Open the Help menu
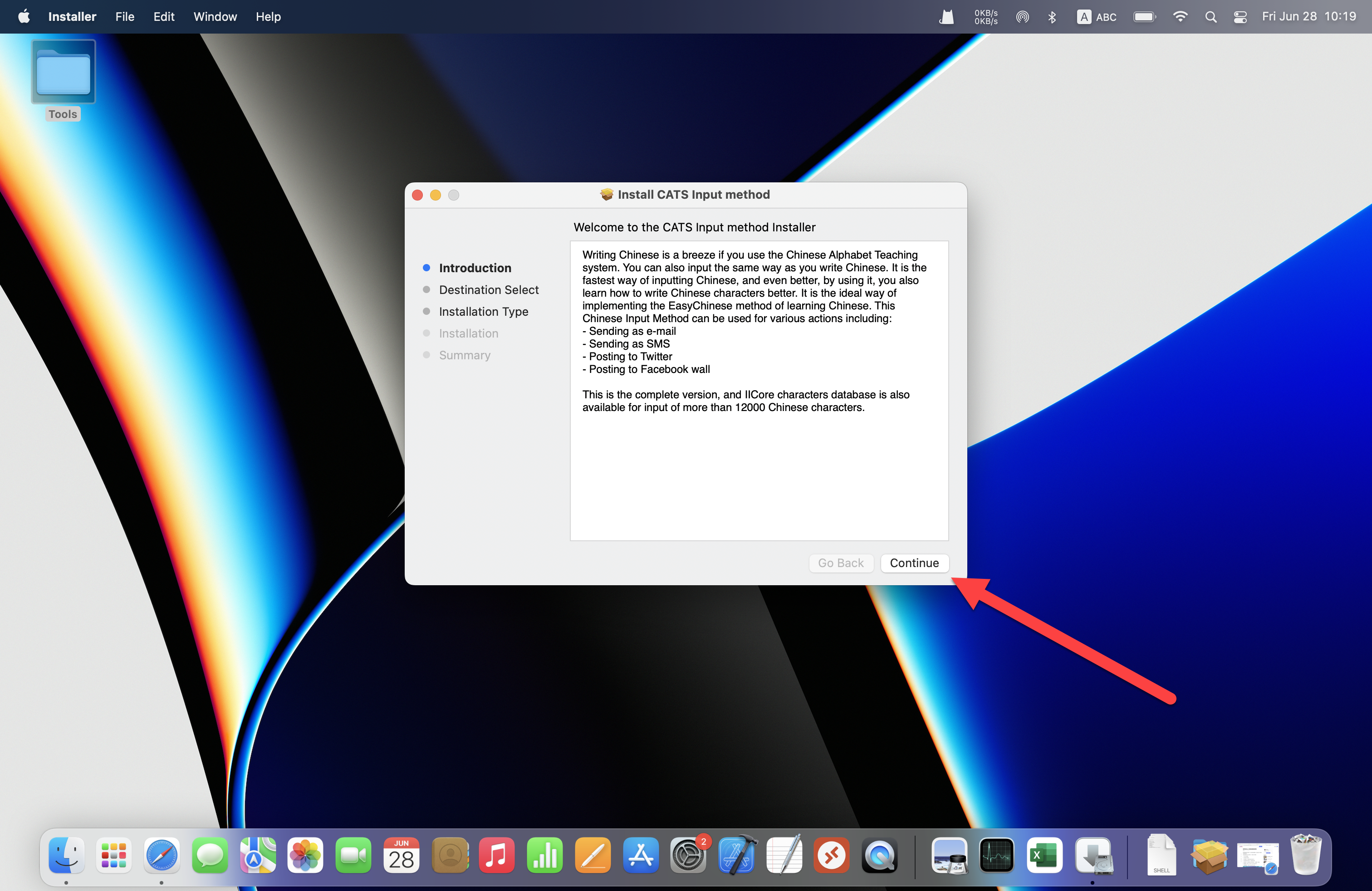Image resolution: width=1372 pixels, height=891 pixels. click(x=268, y=17)
